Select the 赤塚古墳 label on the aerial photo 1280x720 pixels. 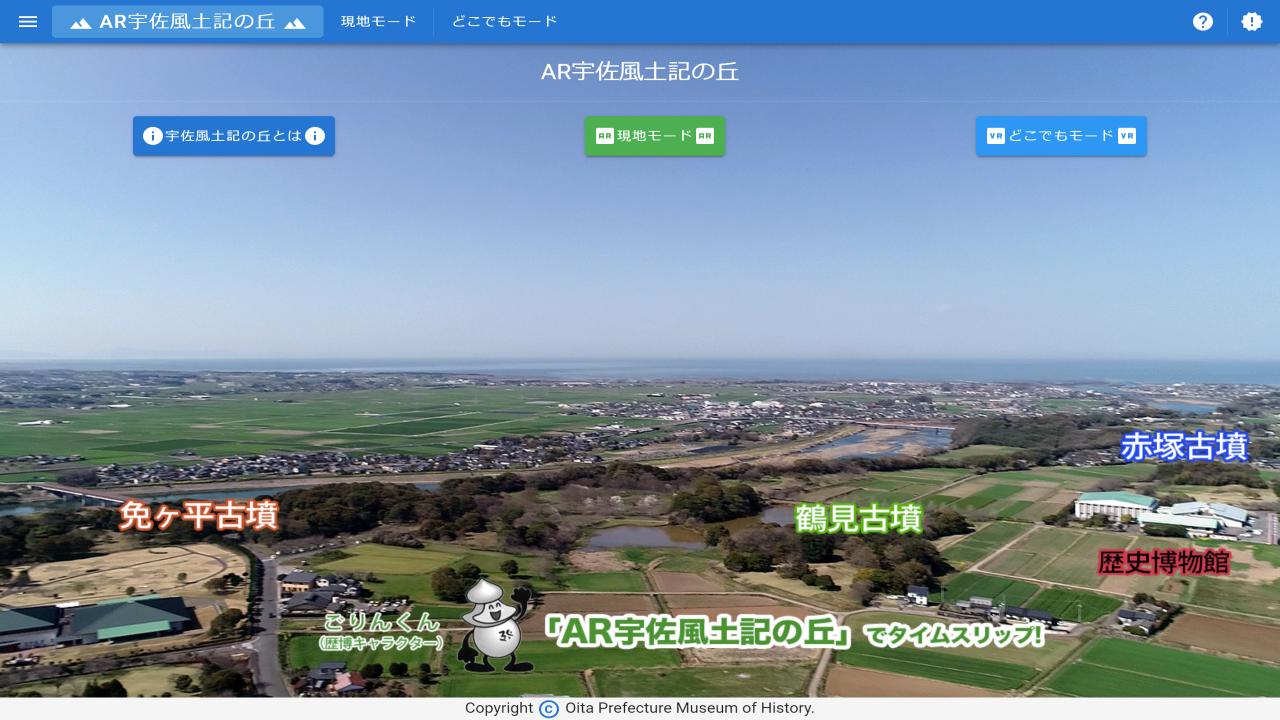1184,446
